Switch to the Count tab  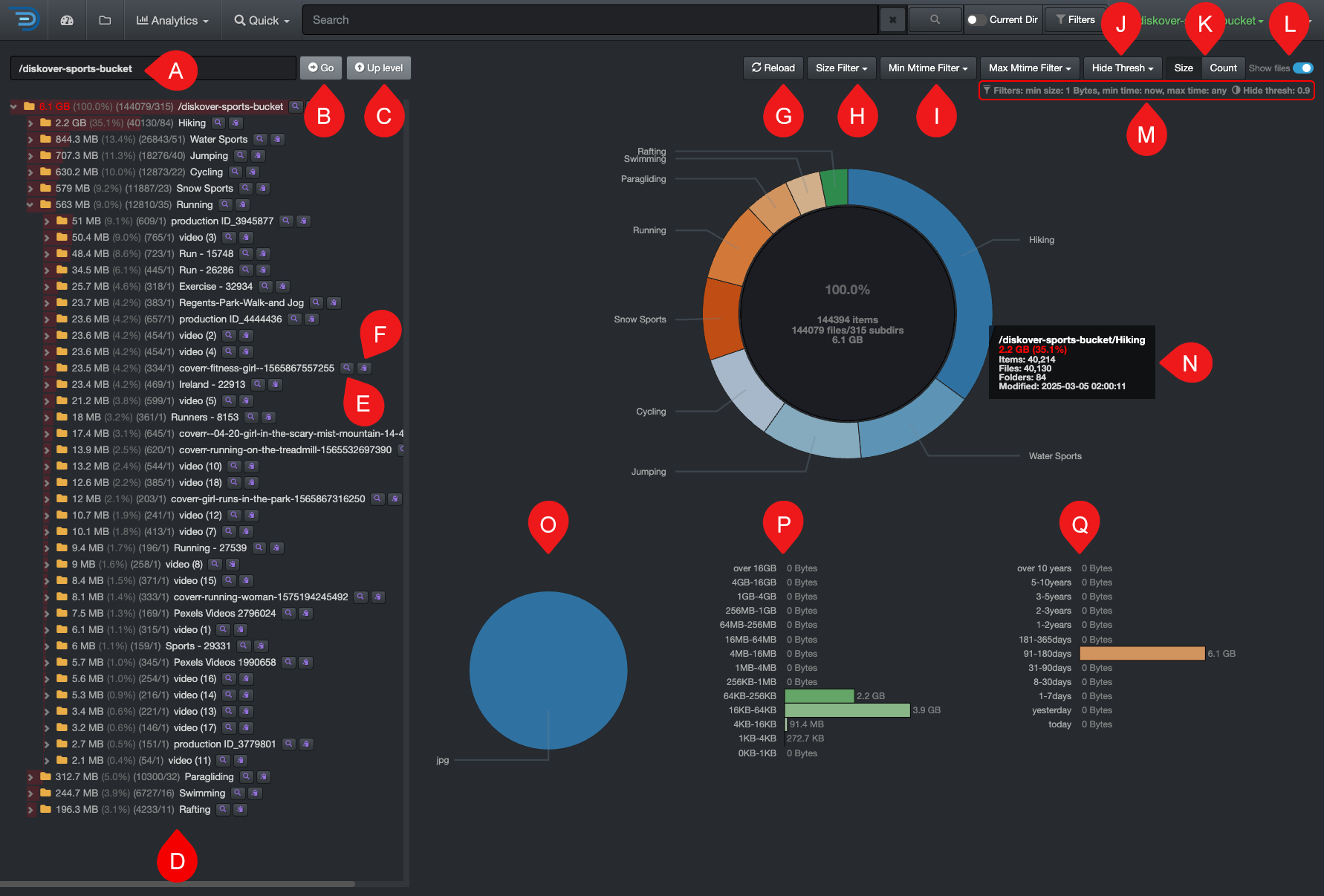pyautogui.click(x=1223, y=68)
